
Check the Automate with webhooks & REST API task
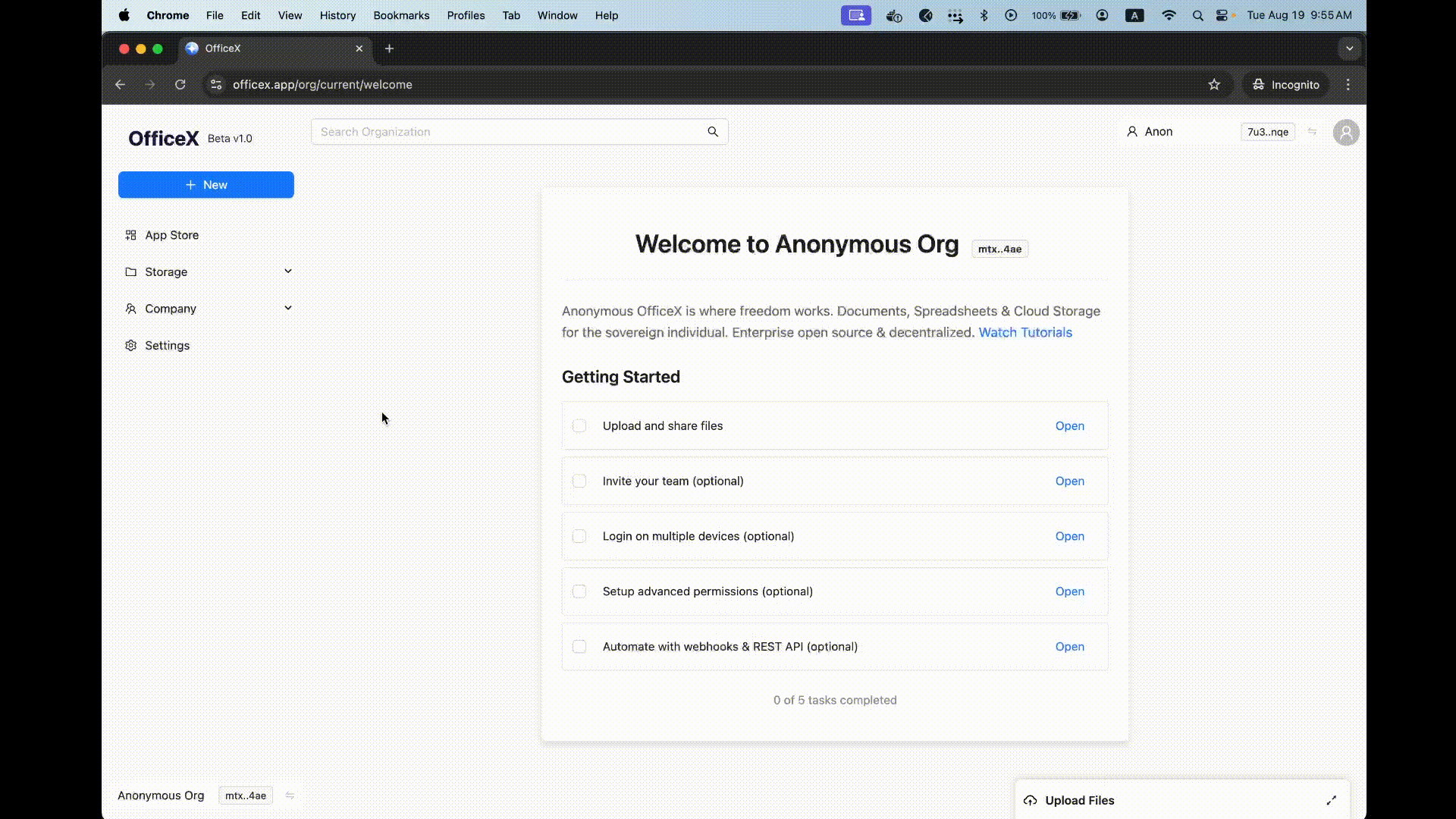point(579,647)
